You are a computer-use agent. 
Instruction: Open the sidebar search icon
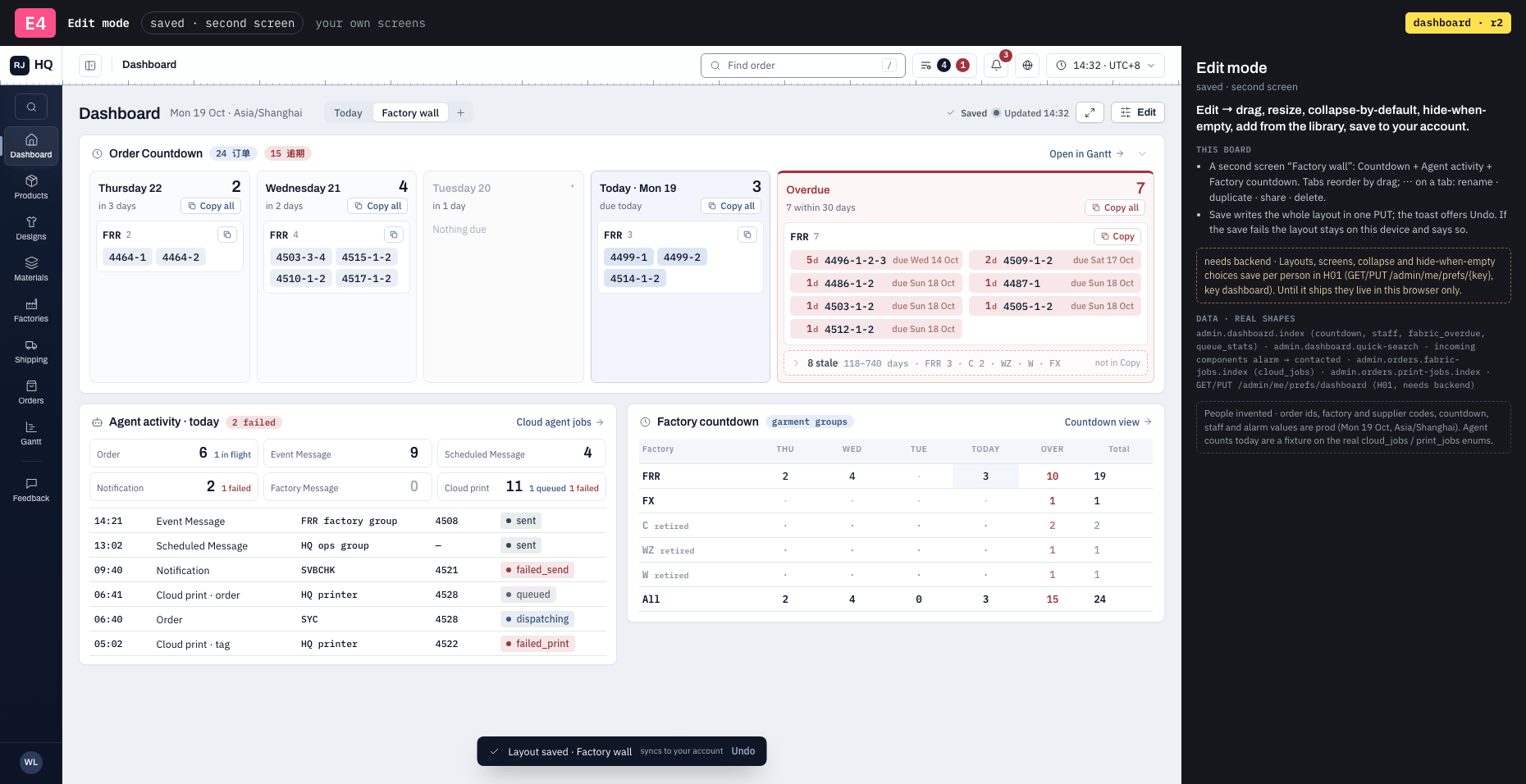pyautogui.click(x=31, y=107)
